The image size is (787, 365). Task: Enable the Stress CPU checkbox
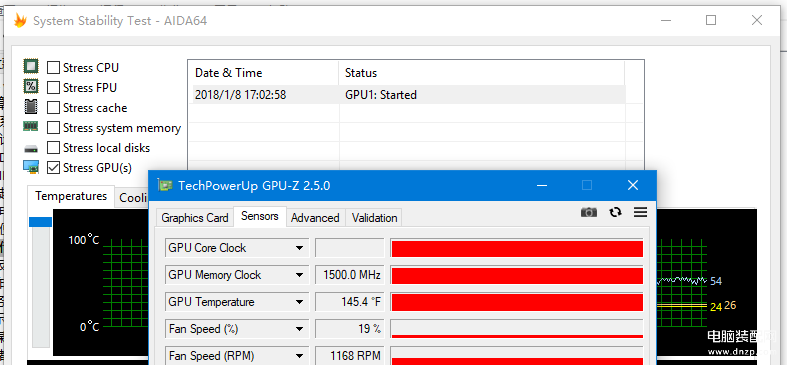[x=53, y=67]
